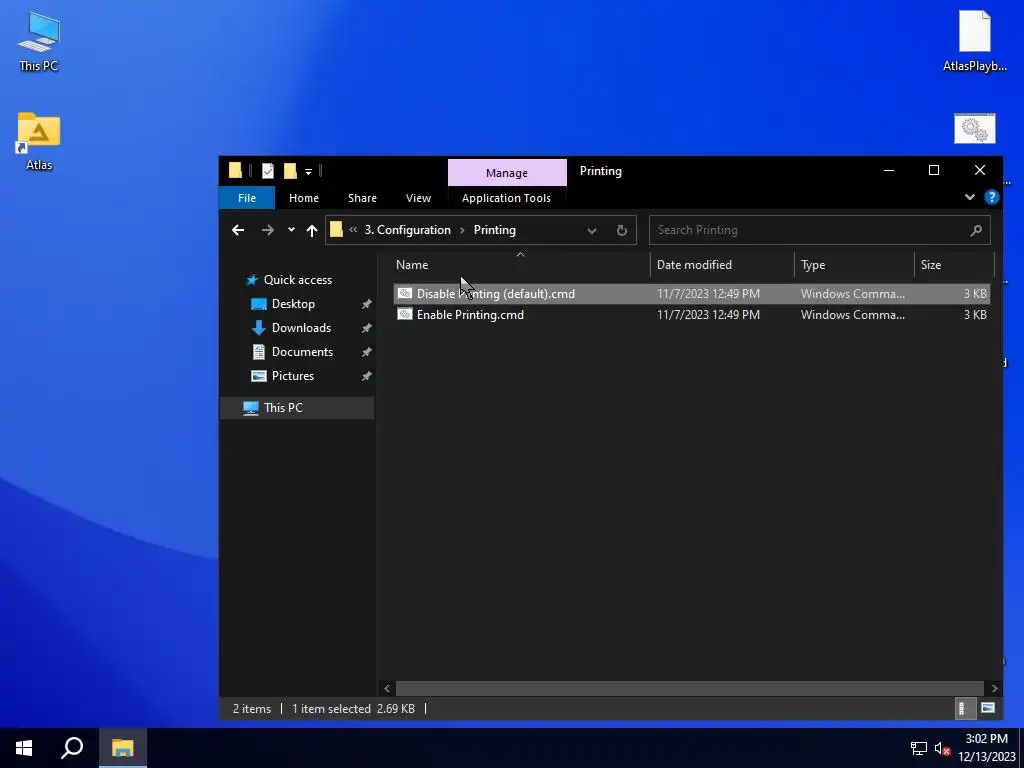Click the horizontal scrollbar thumb in file list
Viewport: 1024px width, 768px height.
pyautogui.click(x=690, y=688)
